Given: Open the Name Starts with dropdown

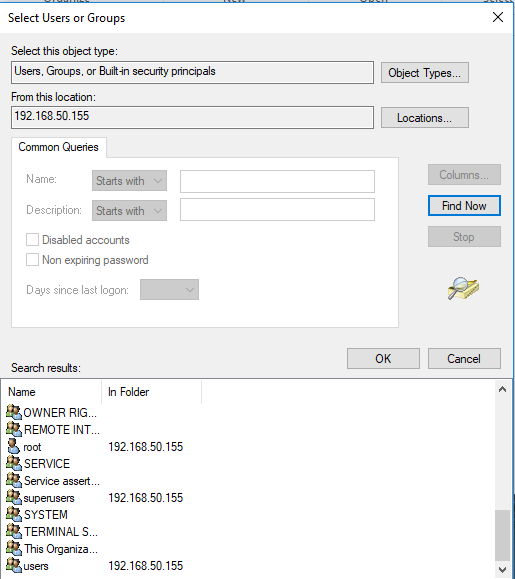Looking at the screenshot, I should (129, 181).
